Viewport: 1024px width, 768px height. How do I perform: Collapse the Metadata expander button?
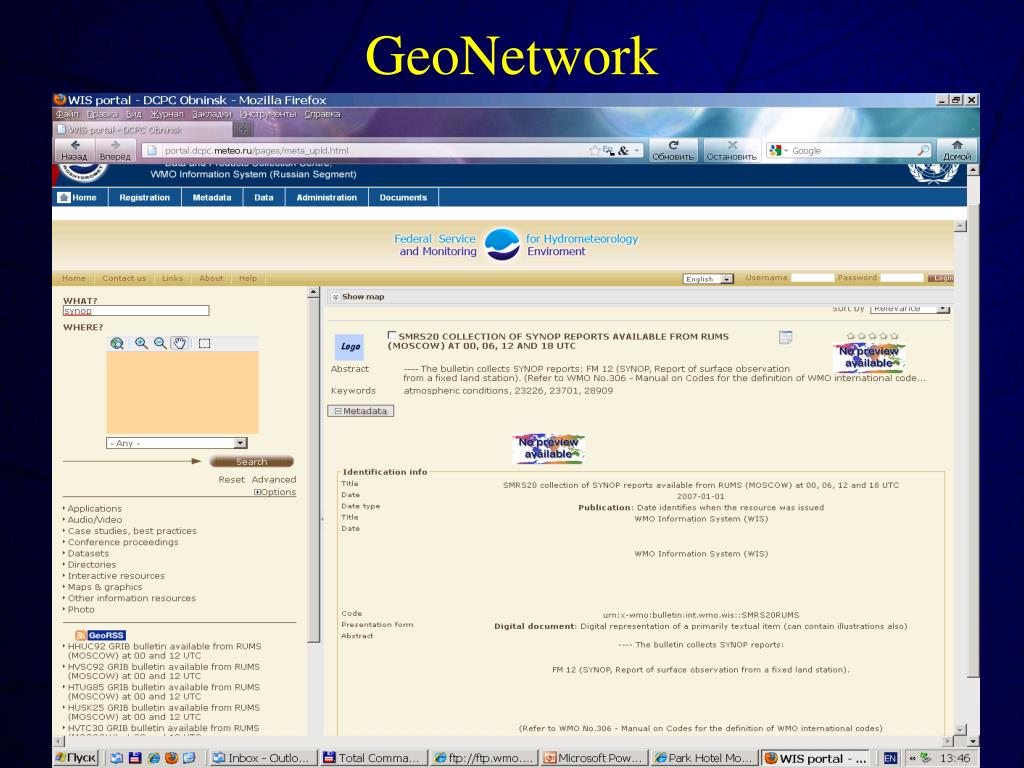point(360,411)
